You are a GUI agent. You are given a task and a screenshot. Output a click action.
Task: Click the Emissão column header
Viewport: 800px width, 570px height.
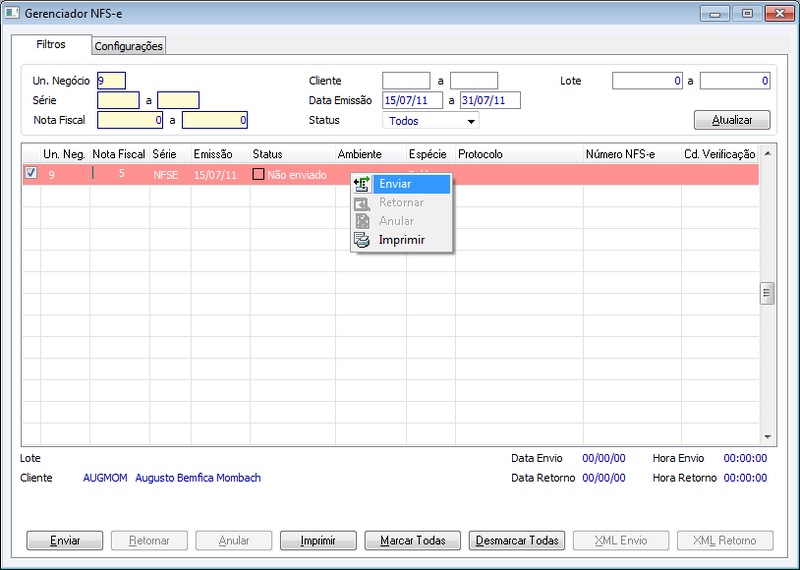tap(220, 154)
